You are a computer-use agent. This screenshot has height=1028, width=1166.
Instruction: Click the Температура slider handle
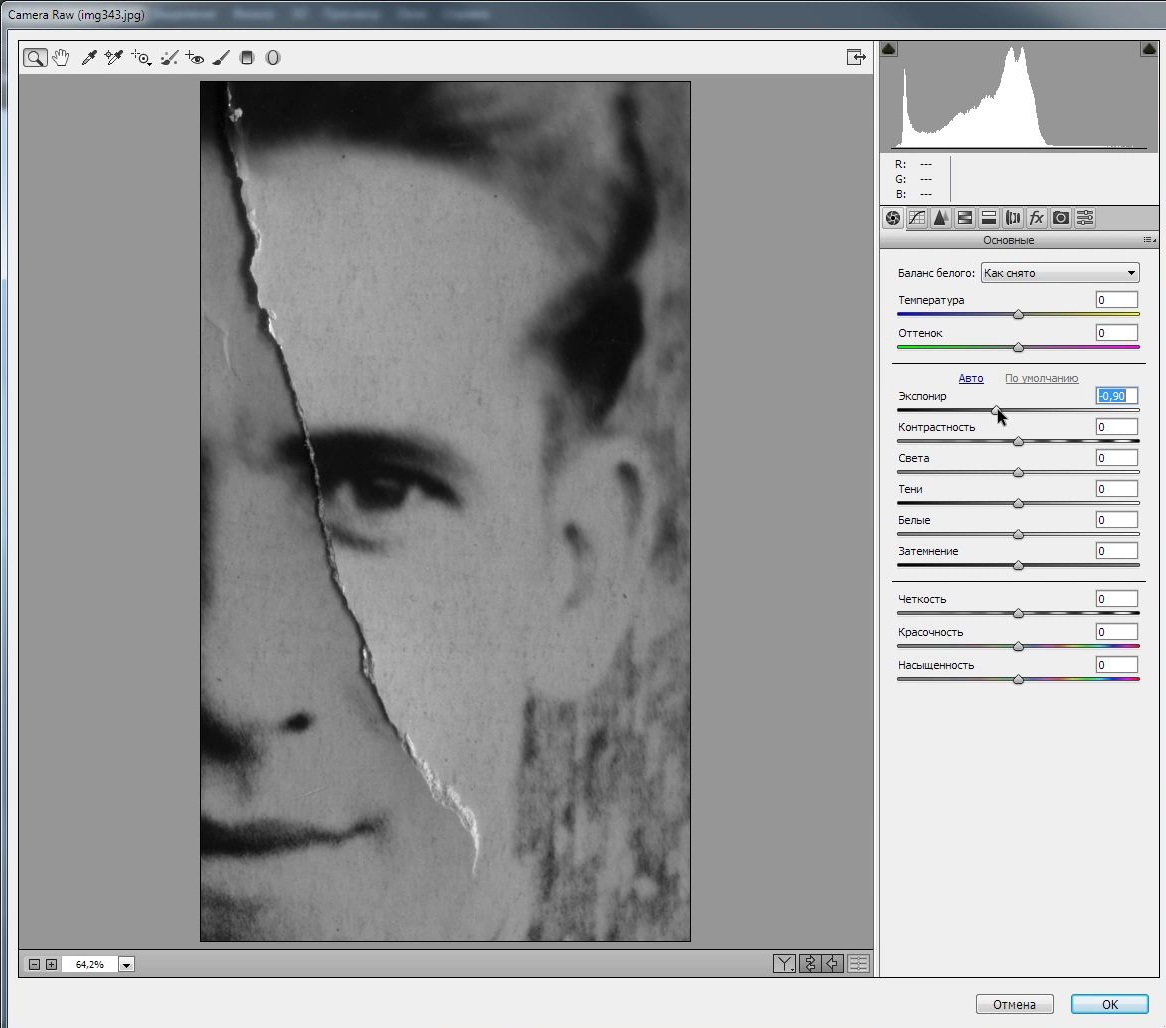point(1019,315)
